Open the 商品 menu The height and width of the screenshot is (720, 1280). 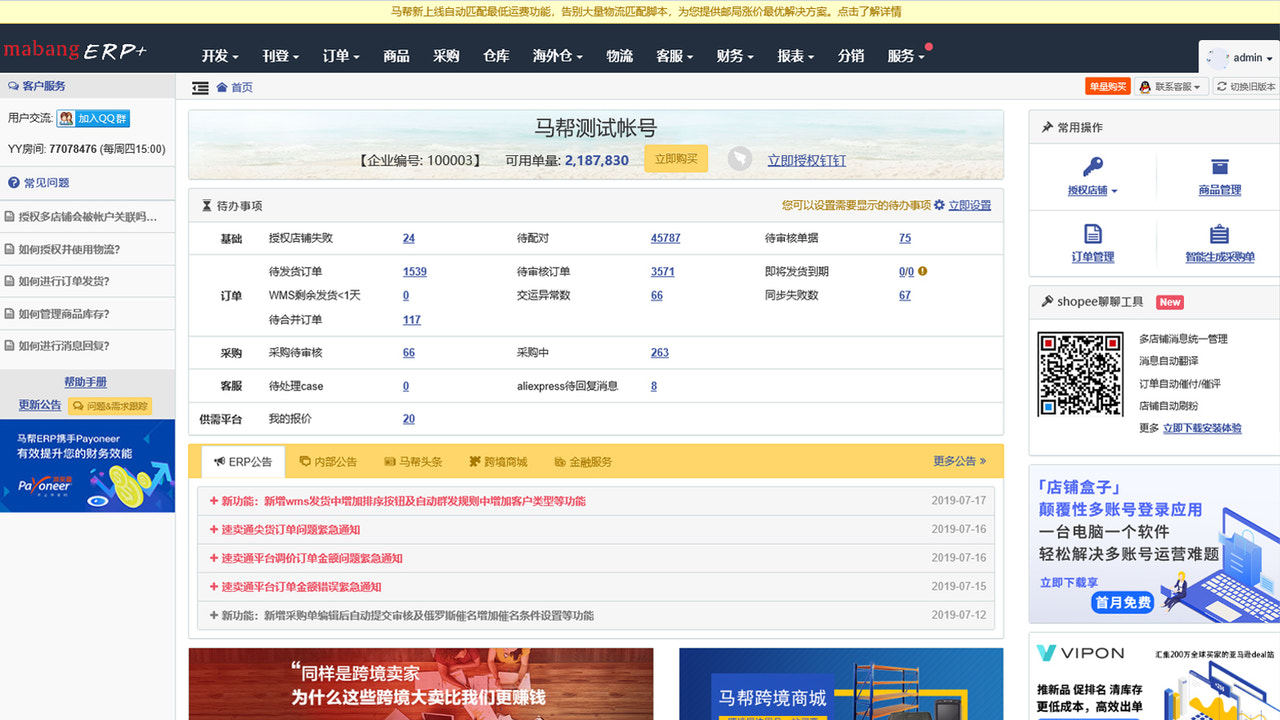point(396,56)
